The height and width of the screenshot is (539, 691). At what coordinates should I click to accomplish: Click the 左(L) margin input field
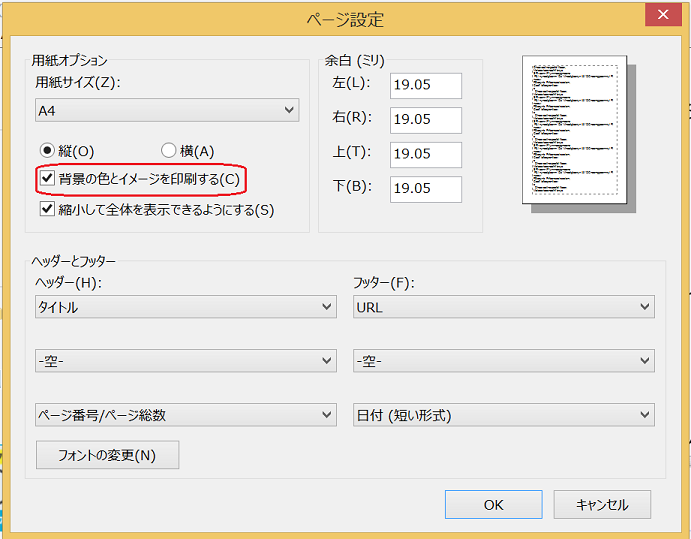click(x=426, y=85)
